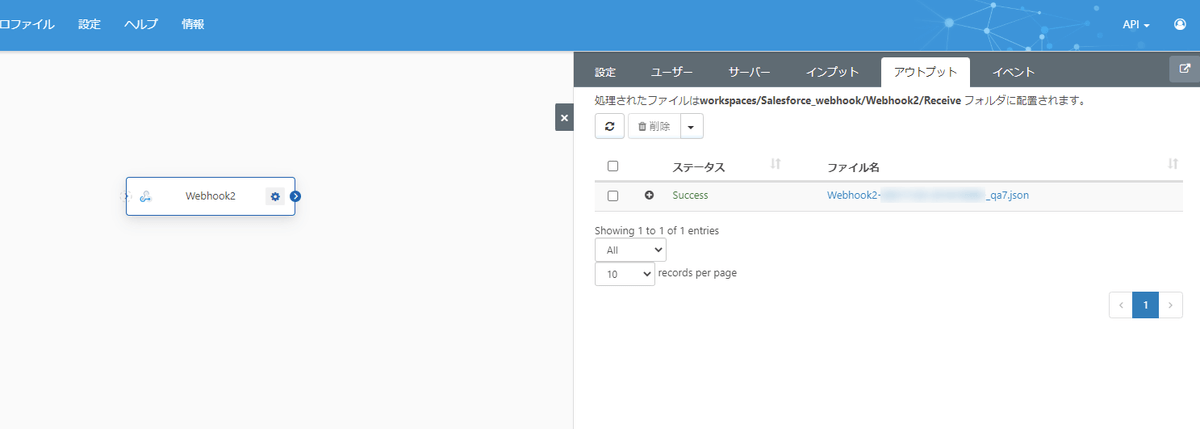Click the refresh icon button
This screenshot has width=1200, height=429.
point(609,126)
